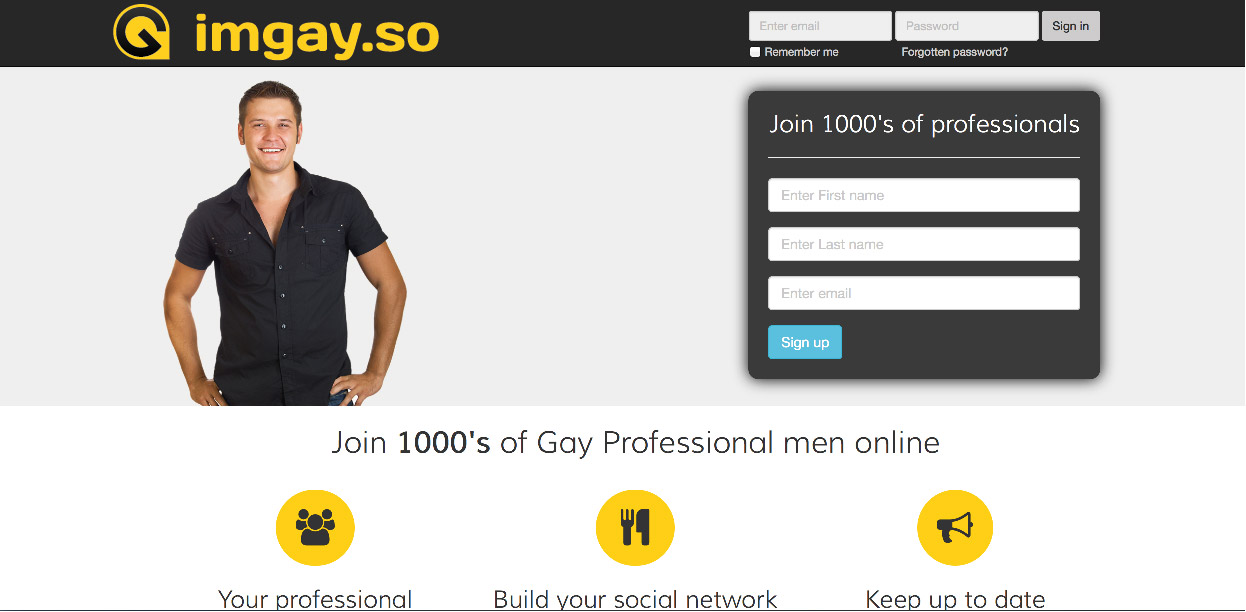Click the Join 1000's of Gay Professional headline
The image size is (1246, 612).
click(635, 442)
